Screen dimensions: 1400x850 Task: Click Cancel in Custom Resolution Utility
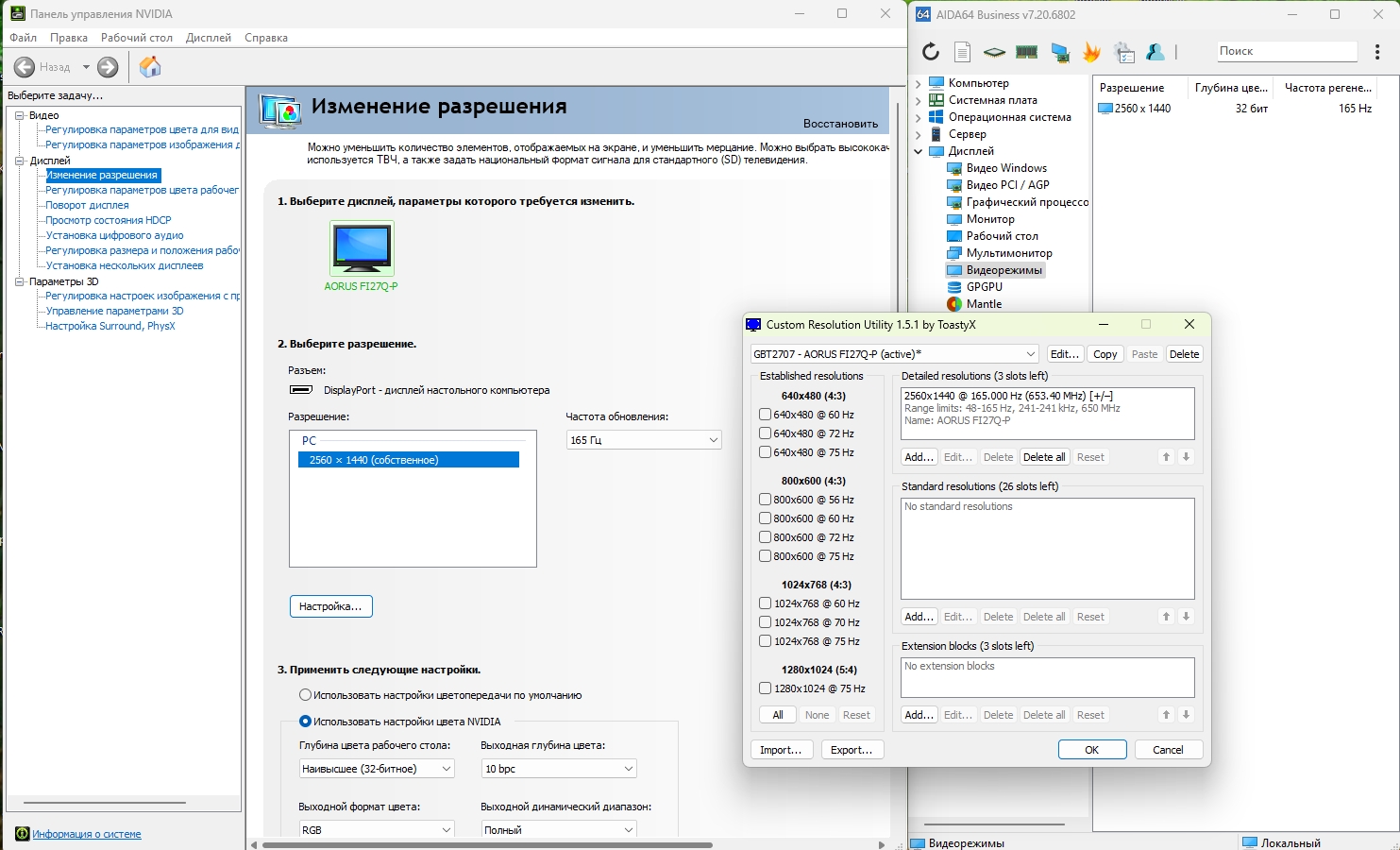pyautogui.click(x=1168, y=750)
